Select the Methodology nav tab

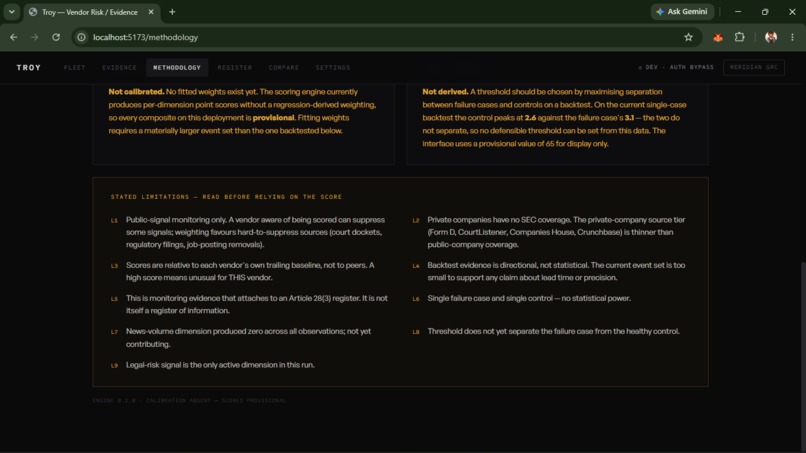(x=177, y=67)
